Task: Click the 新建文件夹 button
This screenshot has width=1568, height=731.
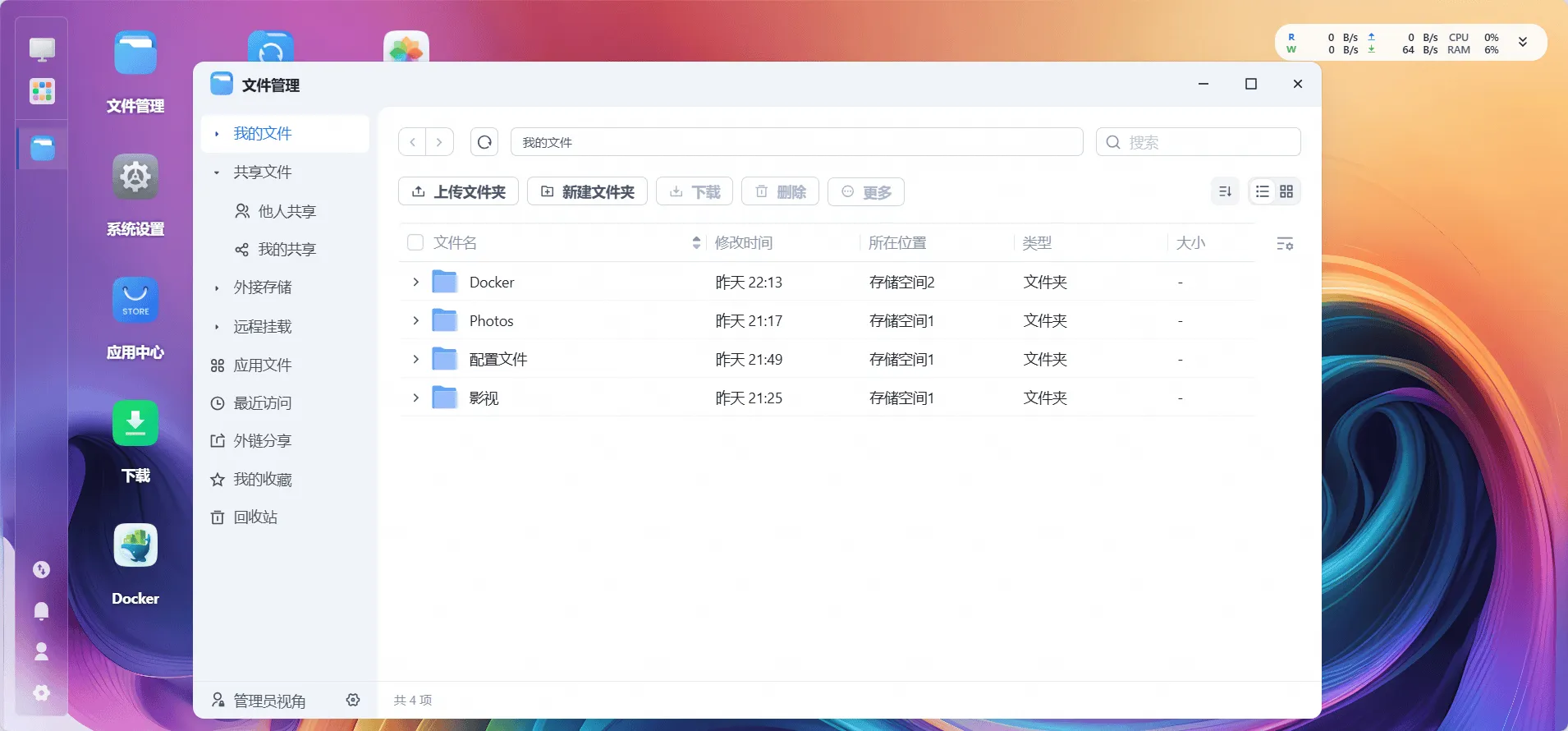Action: (x=587, y=191)
